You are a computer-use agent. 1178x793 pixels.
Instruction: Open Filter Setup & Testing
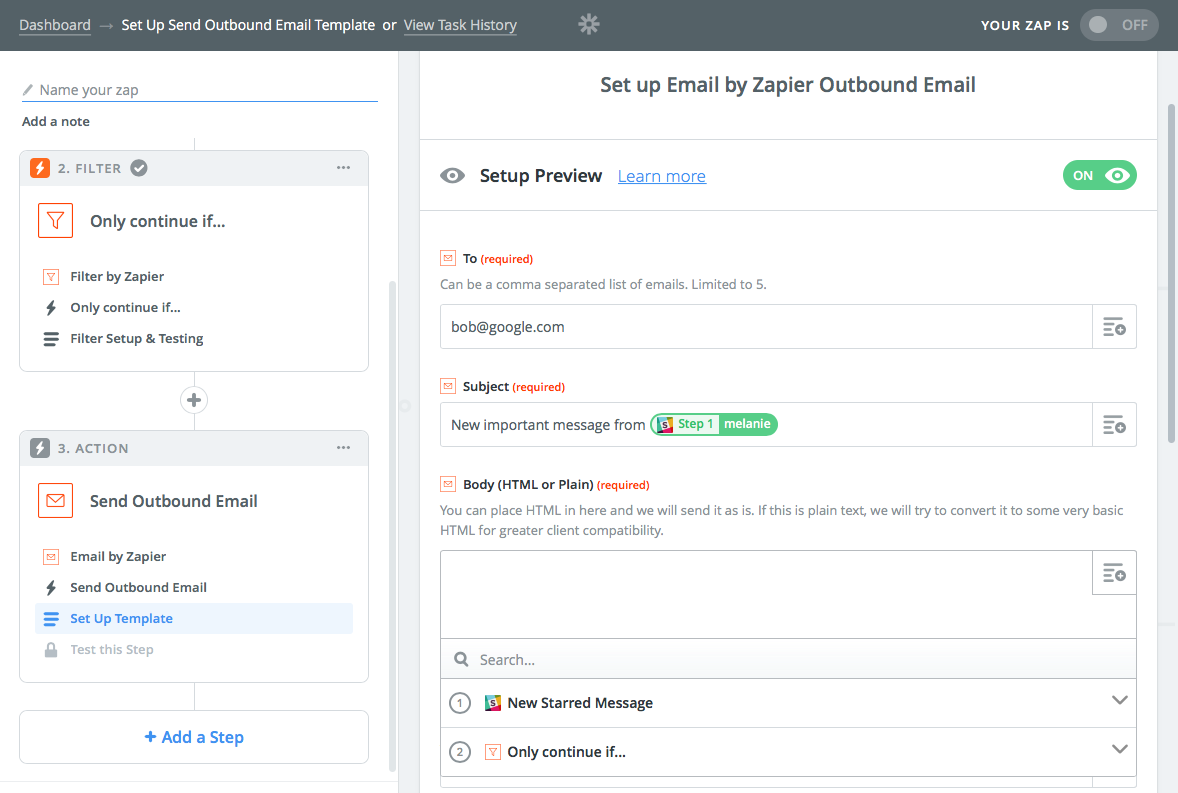[137, 339]
